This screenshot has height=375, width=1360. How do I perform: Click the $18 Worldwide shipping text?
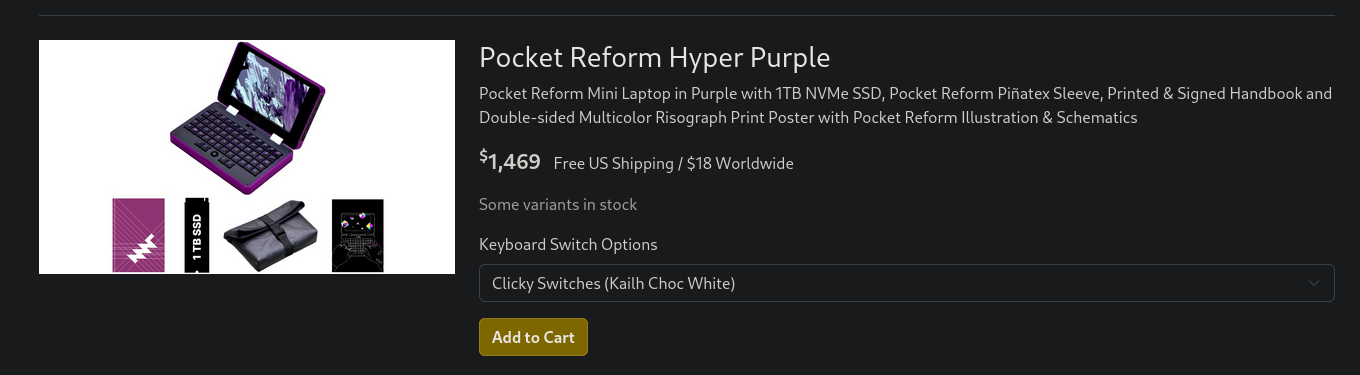click(740, 163)
